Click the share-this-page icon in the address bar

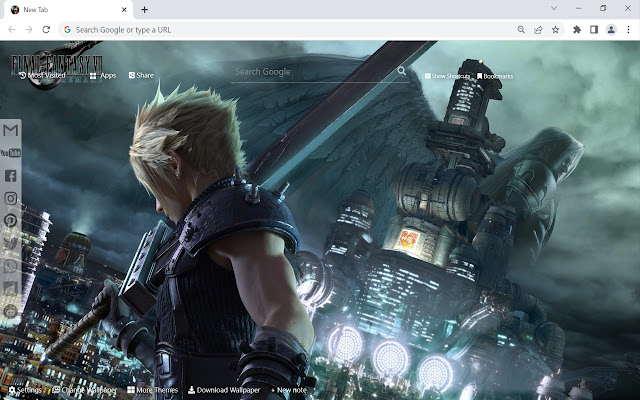pos(538,29)
